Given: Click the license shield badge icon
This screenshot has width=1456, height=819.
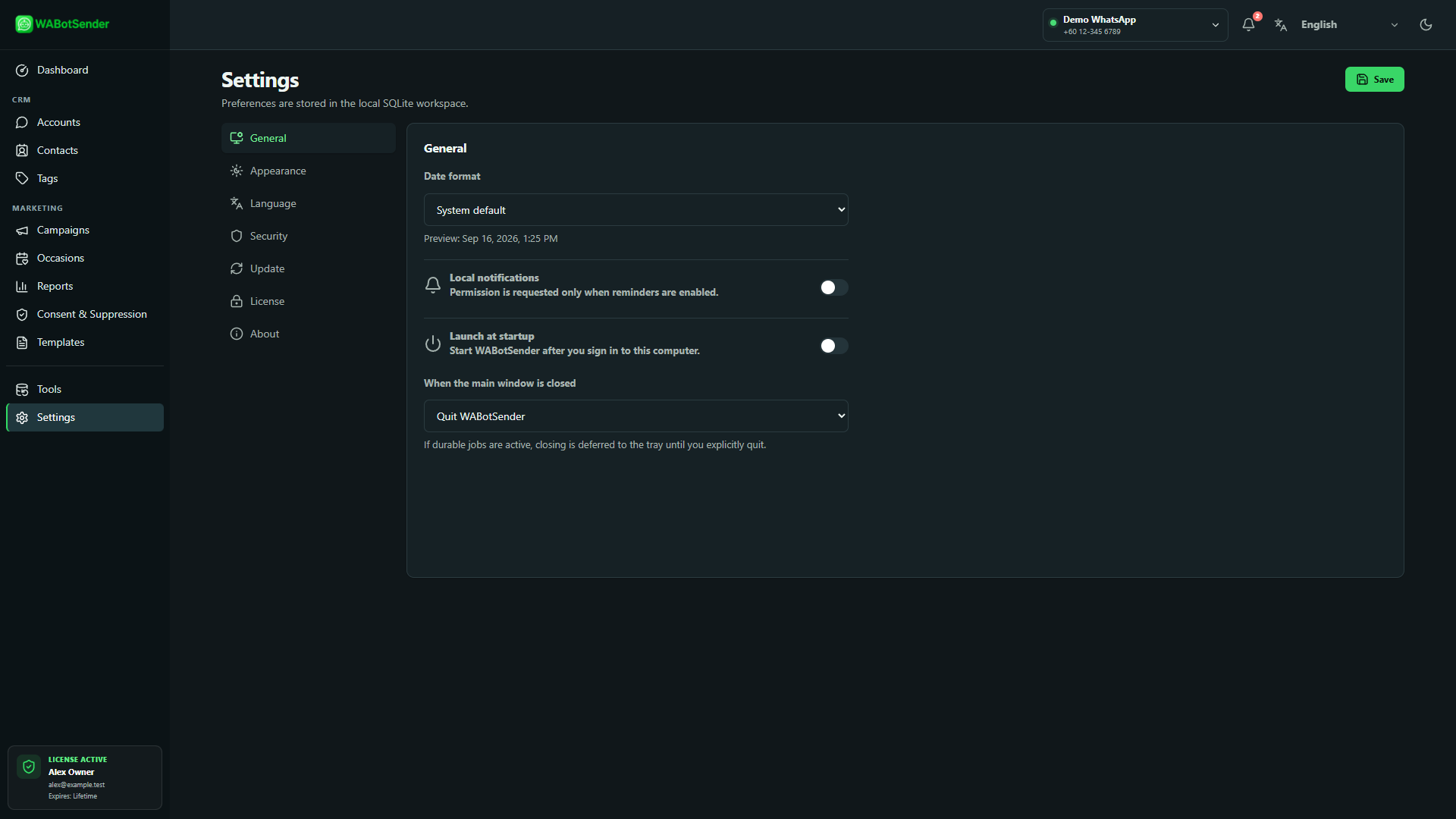Looking at the screenshot, I should [x=29, y=767].
